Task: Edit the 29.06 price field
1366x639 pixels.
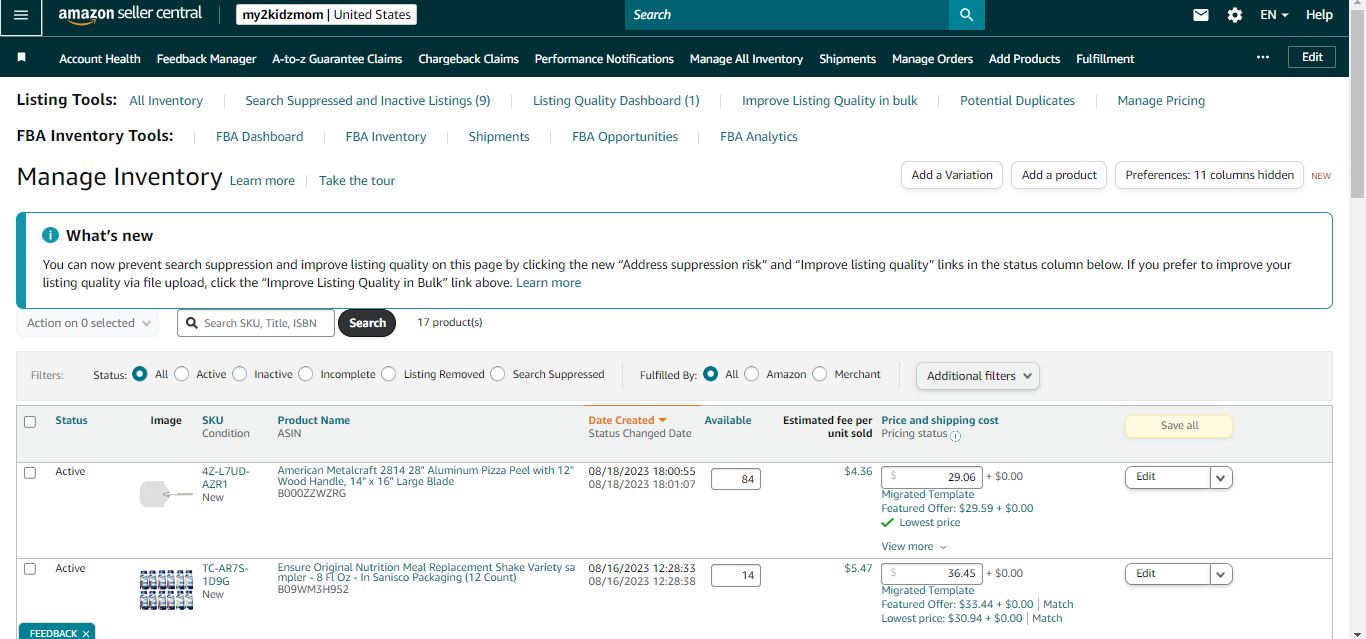Action: point(932,477)
